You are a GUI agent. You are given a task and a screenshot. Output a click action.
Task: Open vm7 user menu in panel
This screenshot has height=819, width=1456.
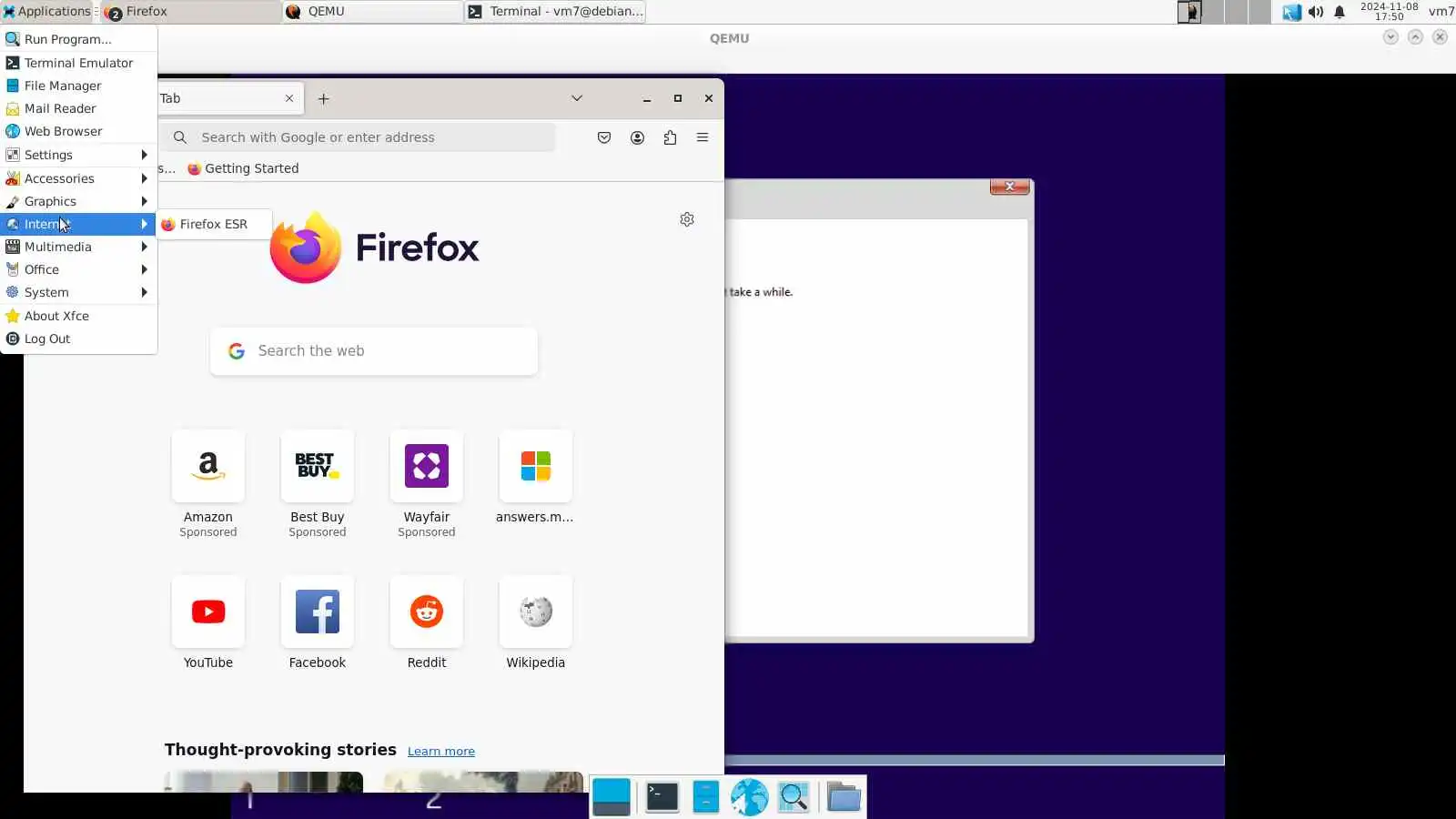tap(1441, 12)
